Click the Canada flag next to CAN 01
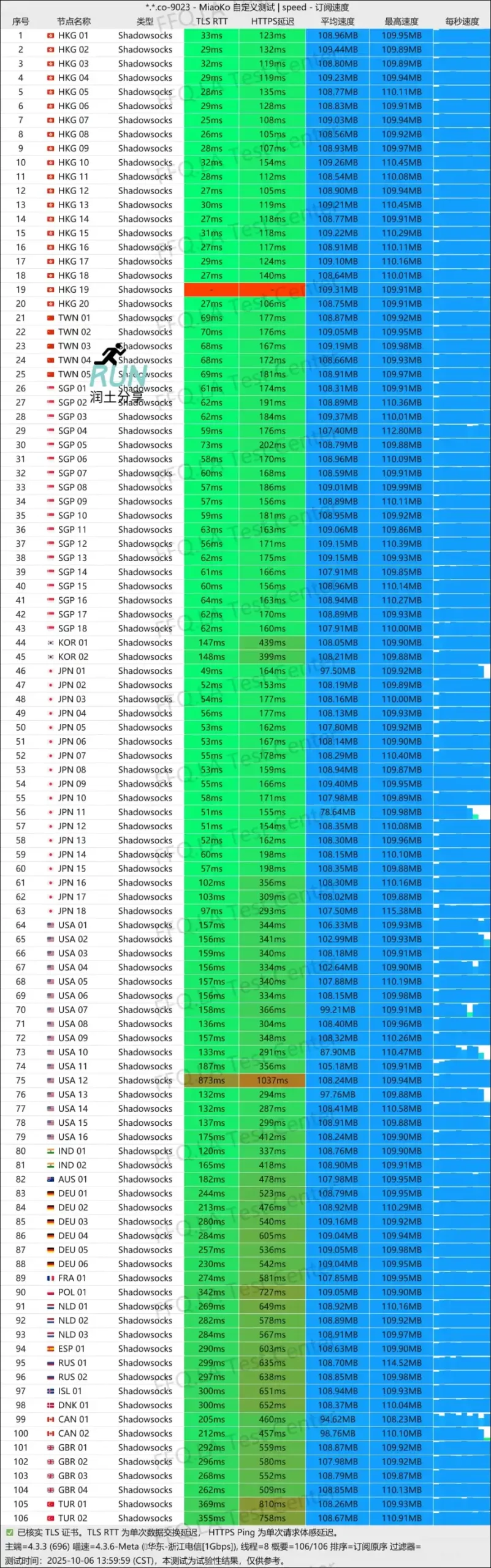491x1568 pixels. (x=50, y=1419)
